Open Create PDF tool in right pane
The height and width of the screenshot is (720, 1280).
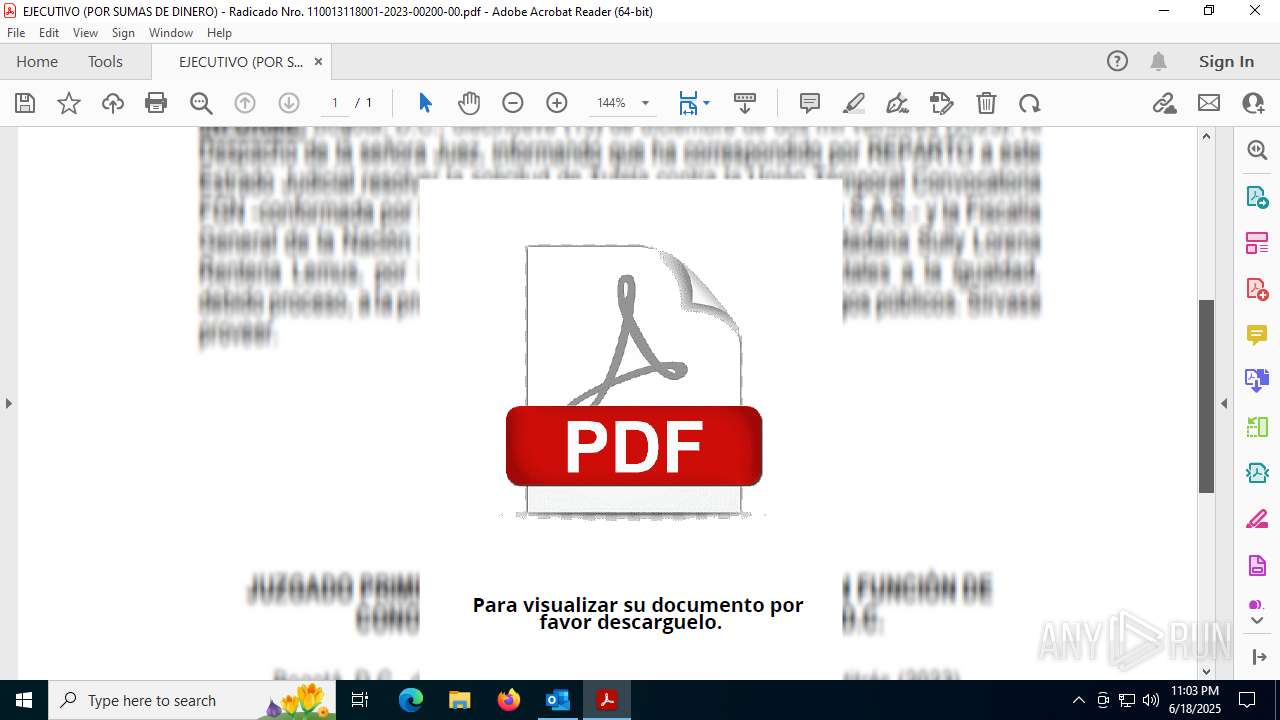(x=1257, y=289)
